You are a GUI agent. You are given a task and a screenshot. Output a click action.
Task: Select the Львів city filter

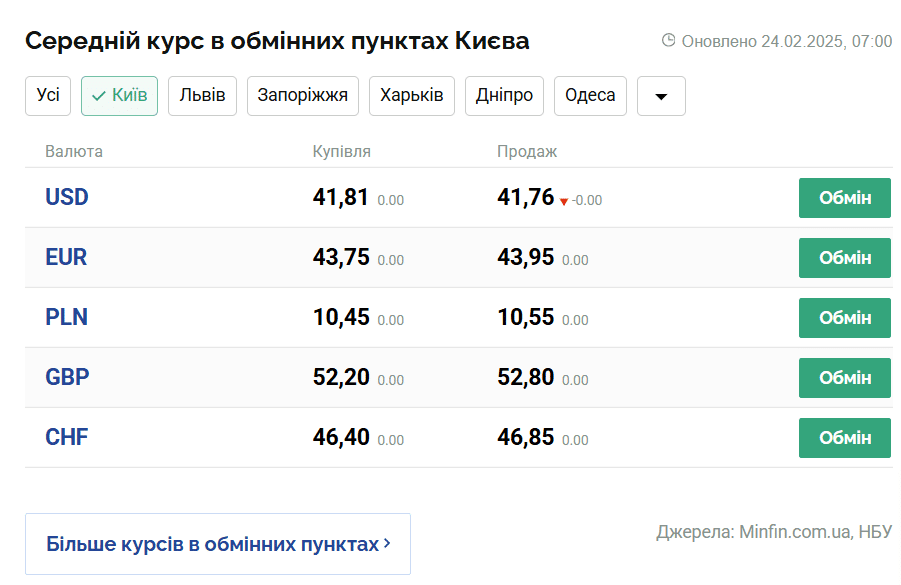202,96
